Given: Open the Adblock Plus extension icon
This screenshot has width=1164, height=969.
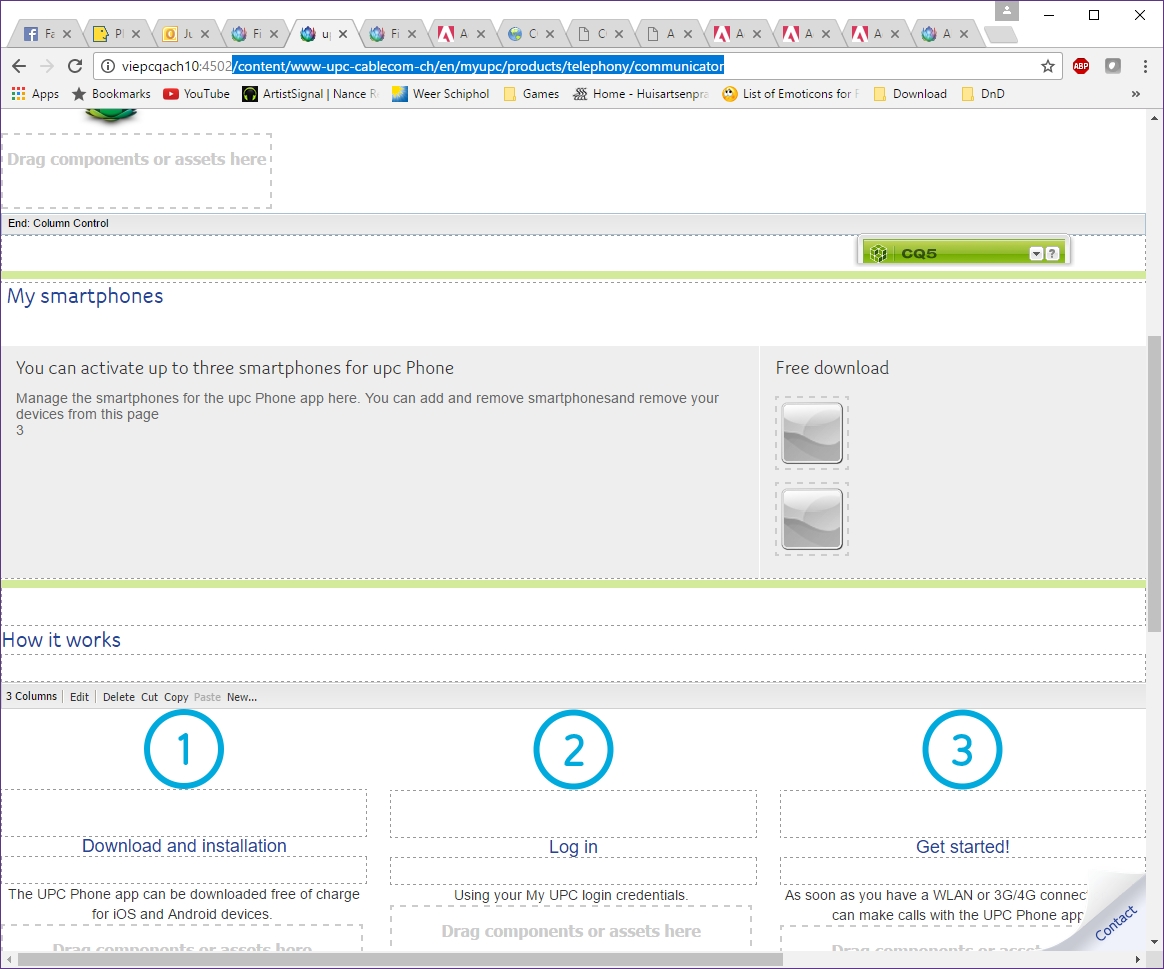Looking at the screenshot, I should coord(1081,66).
